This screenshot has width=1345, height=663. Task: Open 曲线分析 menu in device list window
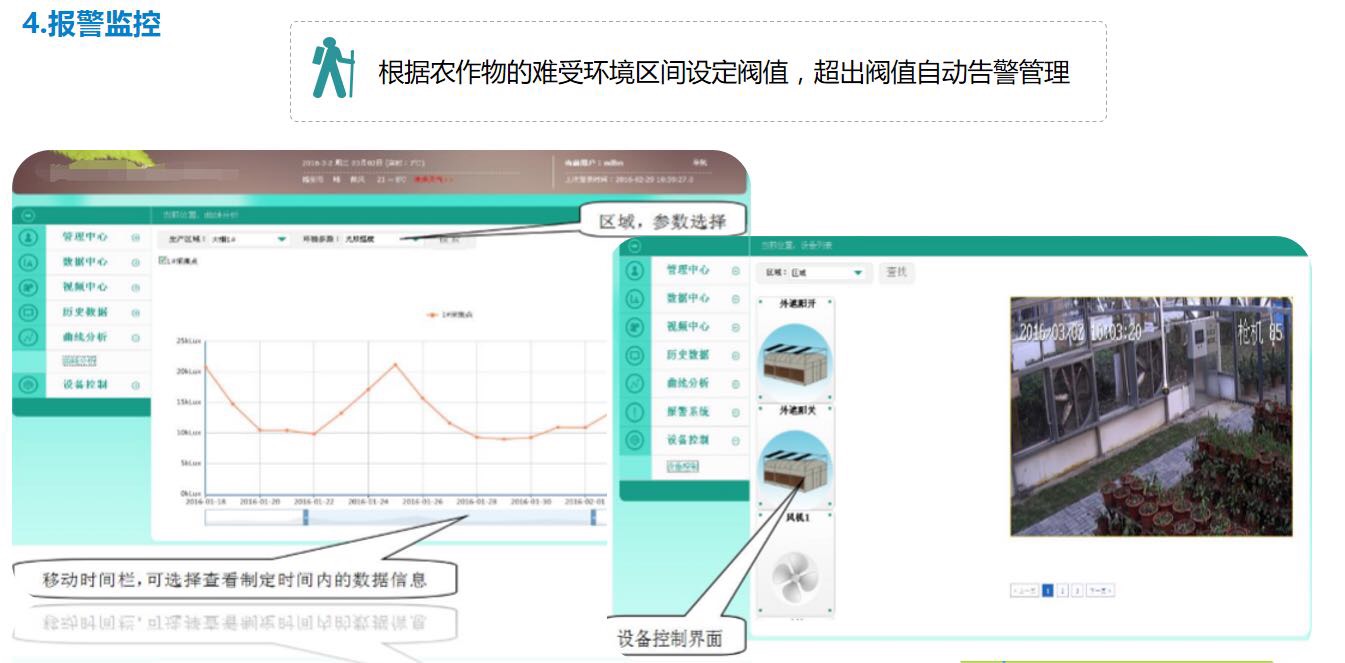[x=688, y=383]
